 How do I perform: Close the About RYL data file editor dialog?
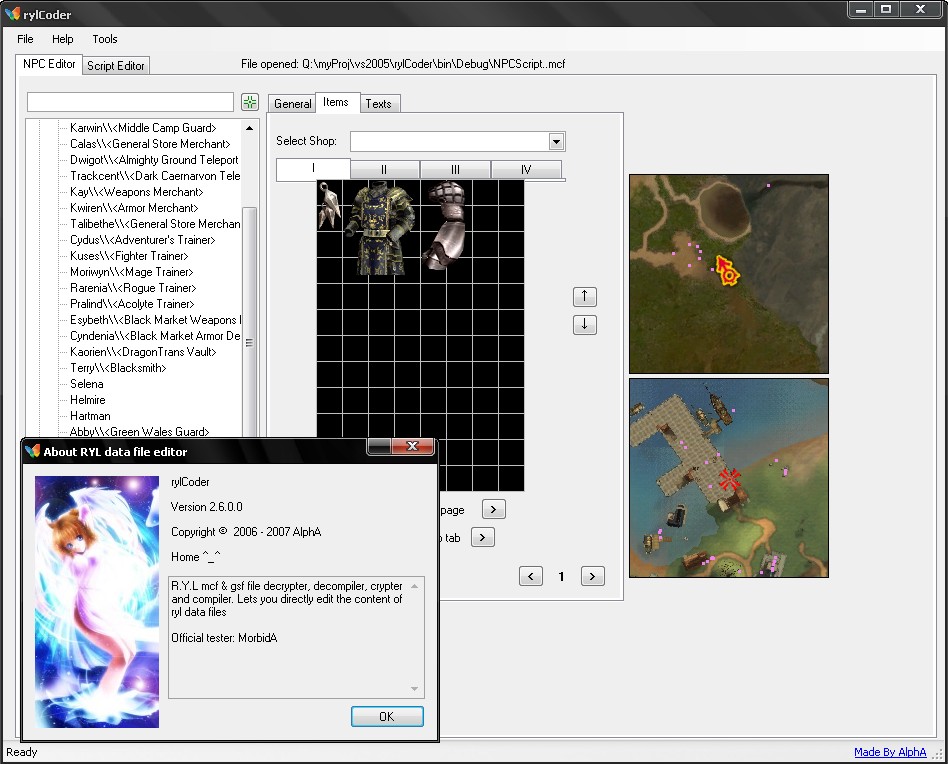[412, 448]
